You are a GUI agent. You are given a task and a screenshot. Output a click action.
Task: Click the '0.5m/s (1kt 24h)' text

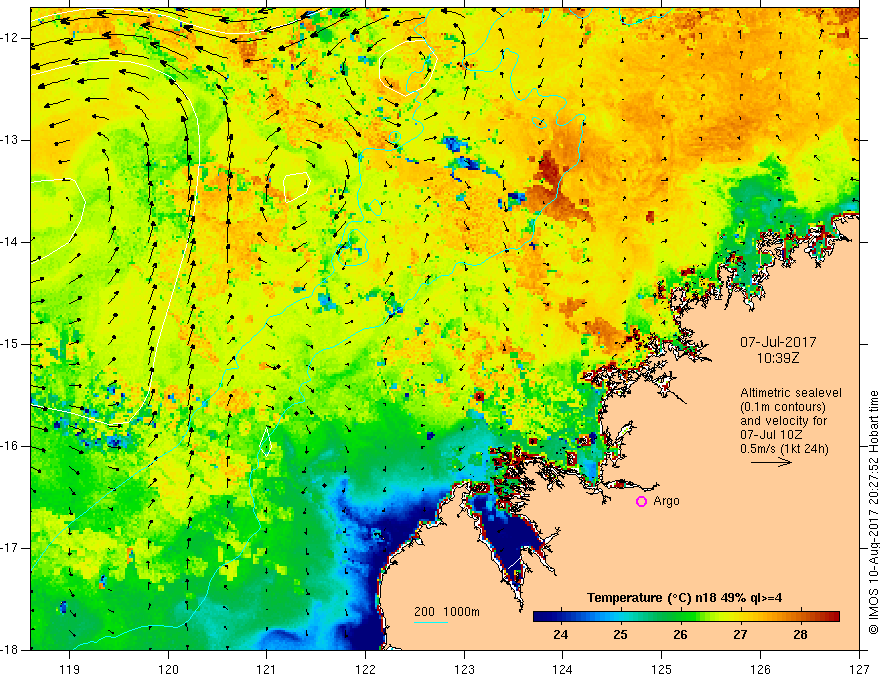click(x=784, y=449)
